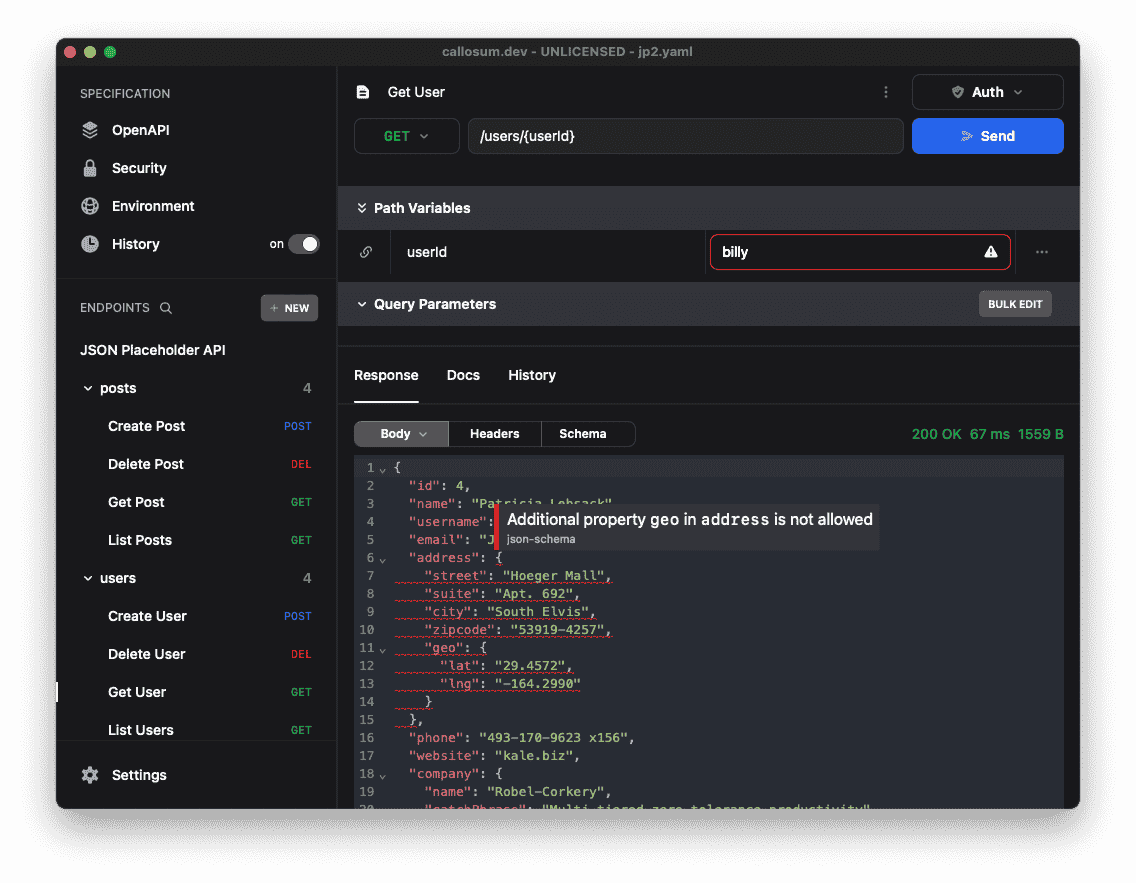Click the 200 OK status text
Viewport: 1136px width, 883px height.
pos(936,434)
